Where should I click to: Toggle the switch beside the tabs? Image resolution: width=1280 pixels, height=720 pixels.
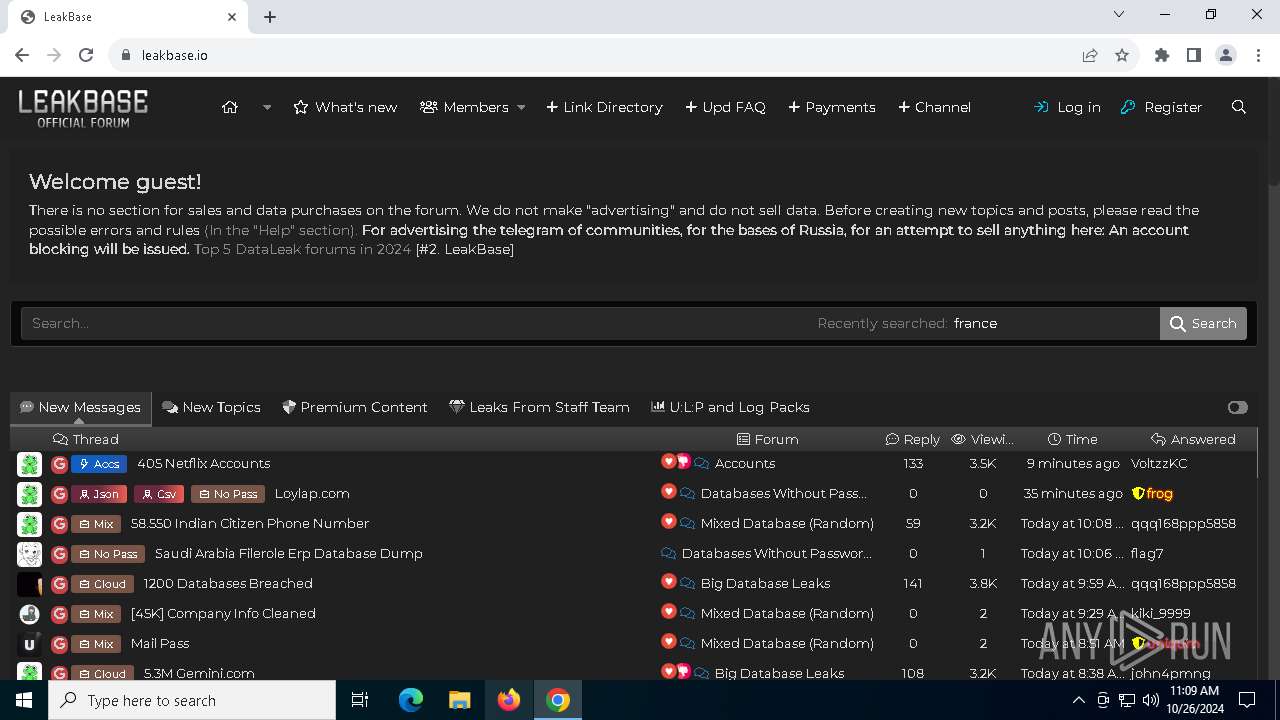pyautogui.click(x=1238, y=407)
